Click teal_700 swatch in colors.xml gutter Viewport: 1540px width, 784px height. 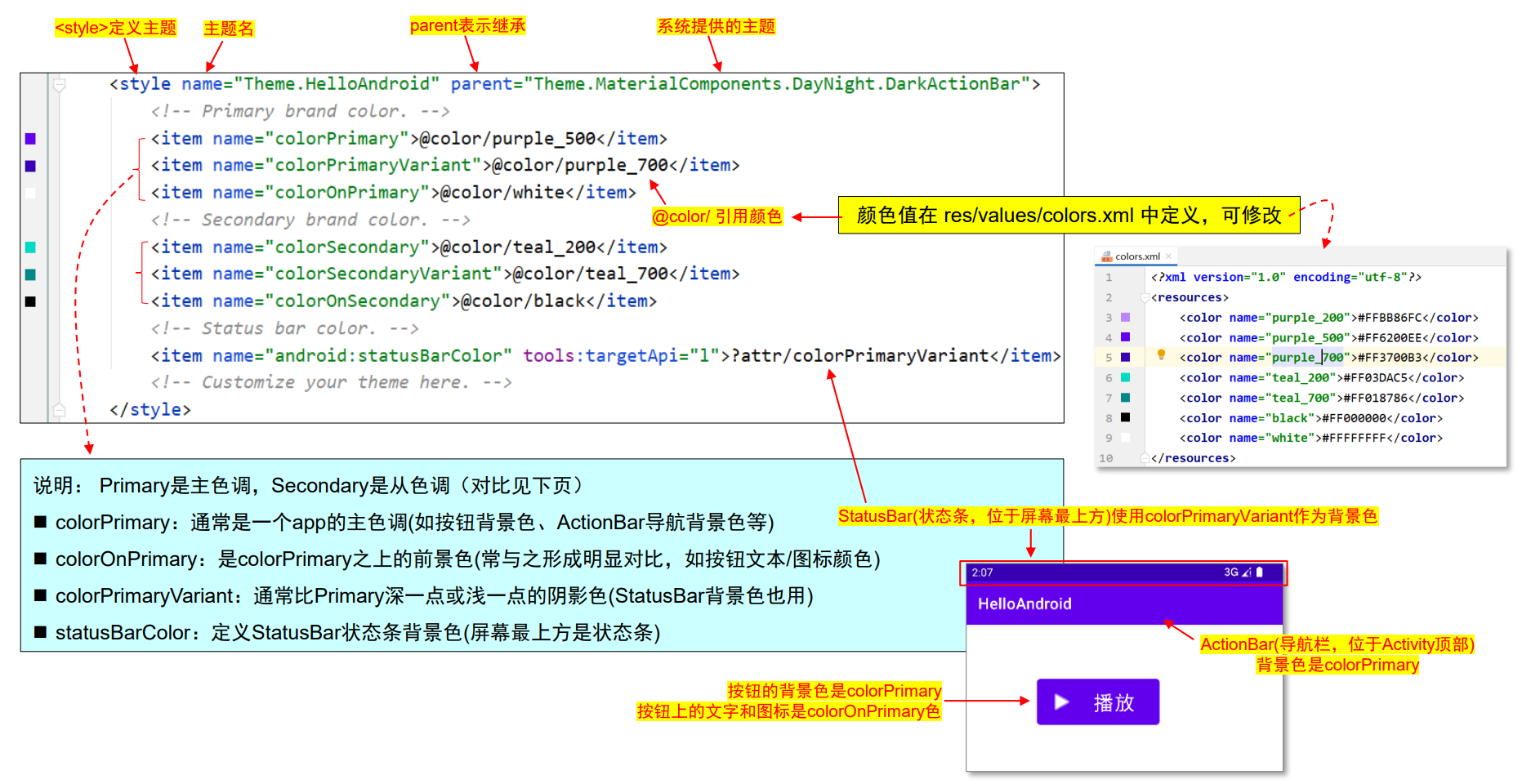1125,397
